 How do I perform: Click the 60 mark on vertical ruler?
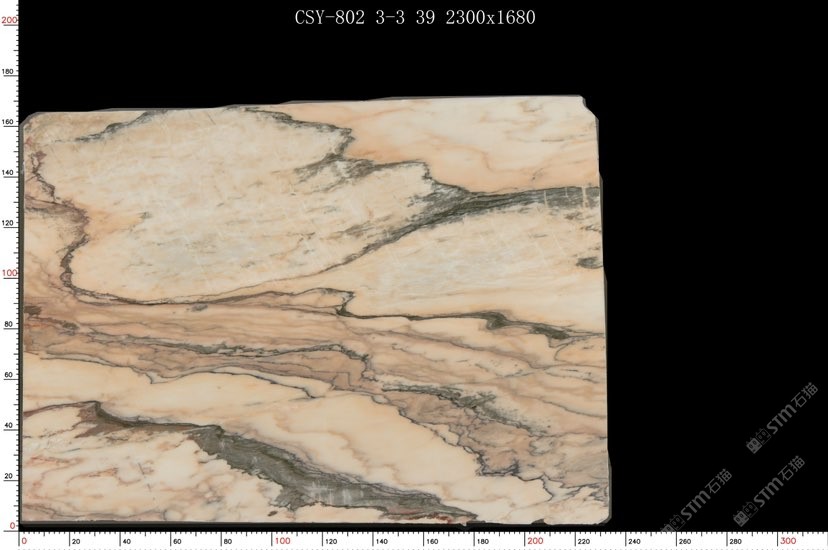tap(8, 375)
